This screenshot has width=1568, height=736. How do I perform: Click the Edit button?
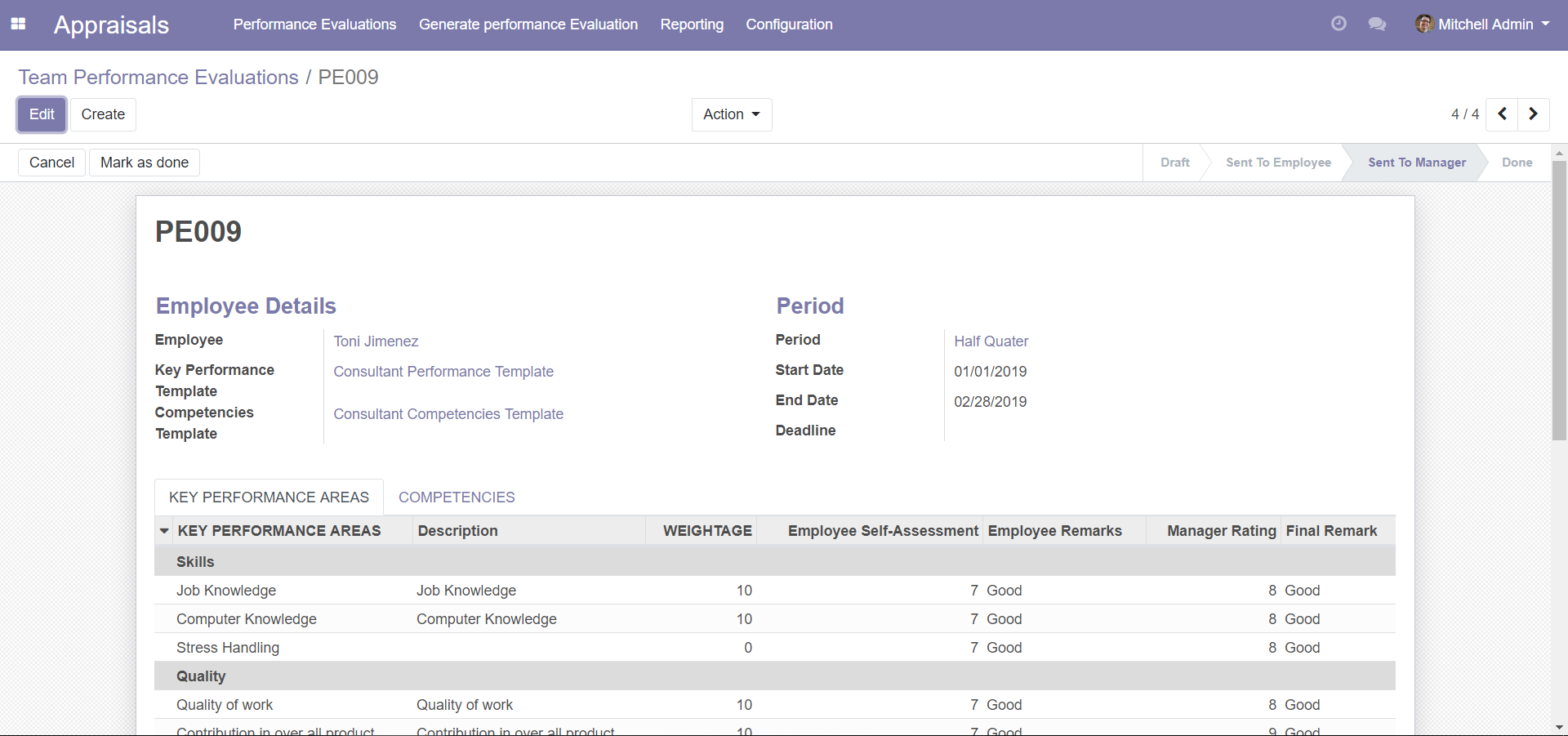[42, 114]
